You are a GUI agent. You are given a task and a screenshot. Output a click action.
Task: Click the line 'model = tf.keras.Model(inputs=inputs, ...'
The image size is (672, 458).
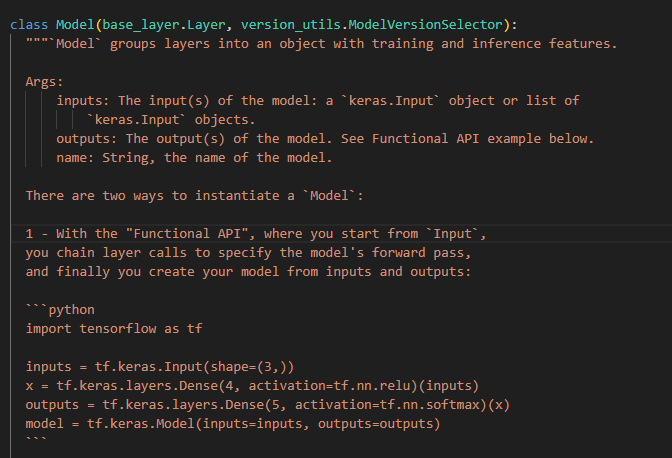tap(233, 424)
